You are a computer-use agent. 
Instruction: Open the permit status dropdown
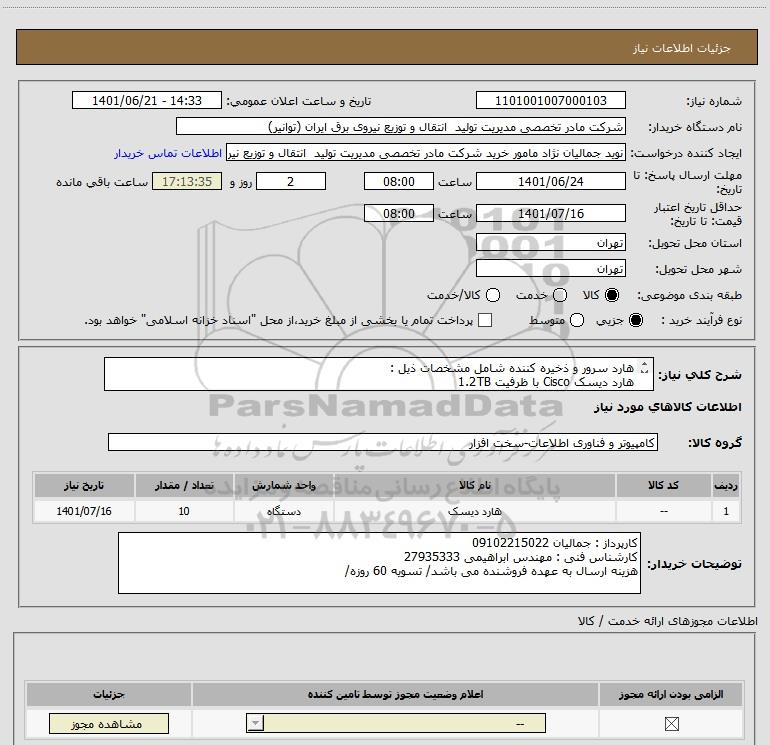click(x=396, y=723)
